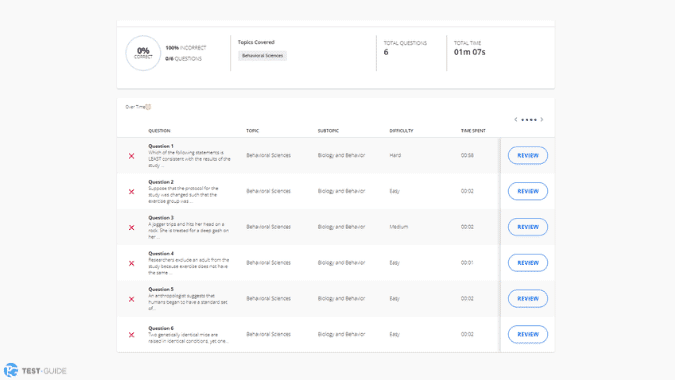Click the 0/6 Questions label
The height and width of the screenshot is (380, 675).
point(183,59)
